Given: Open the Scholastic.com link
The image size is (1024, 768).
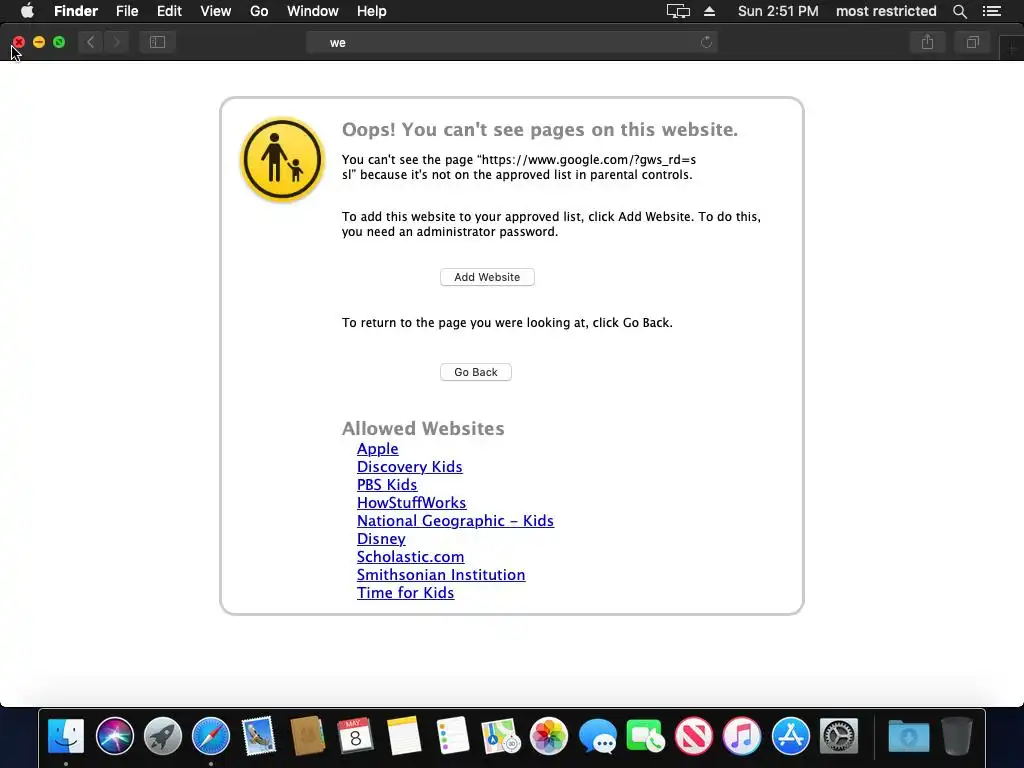Looking at the screenshot, I should coord(410,556).
